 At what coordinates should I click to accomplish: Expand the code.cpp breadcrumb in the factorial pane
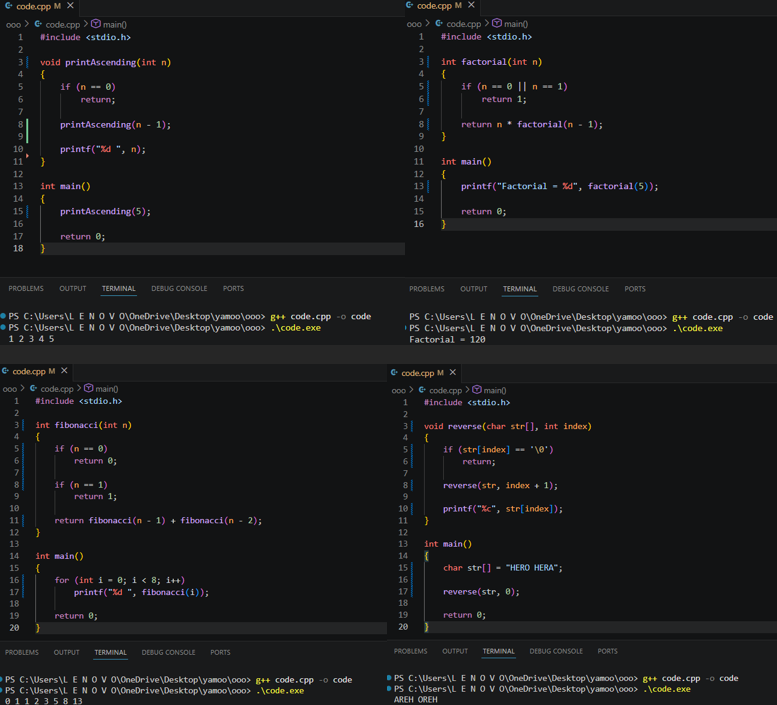pyautogui.click(x=464, y=24)
